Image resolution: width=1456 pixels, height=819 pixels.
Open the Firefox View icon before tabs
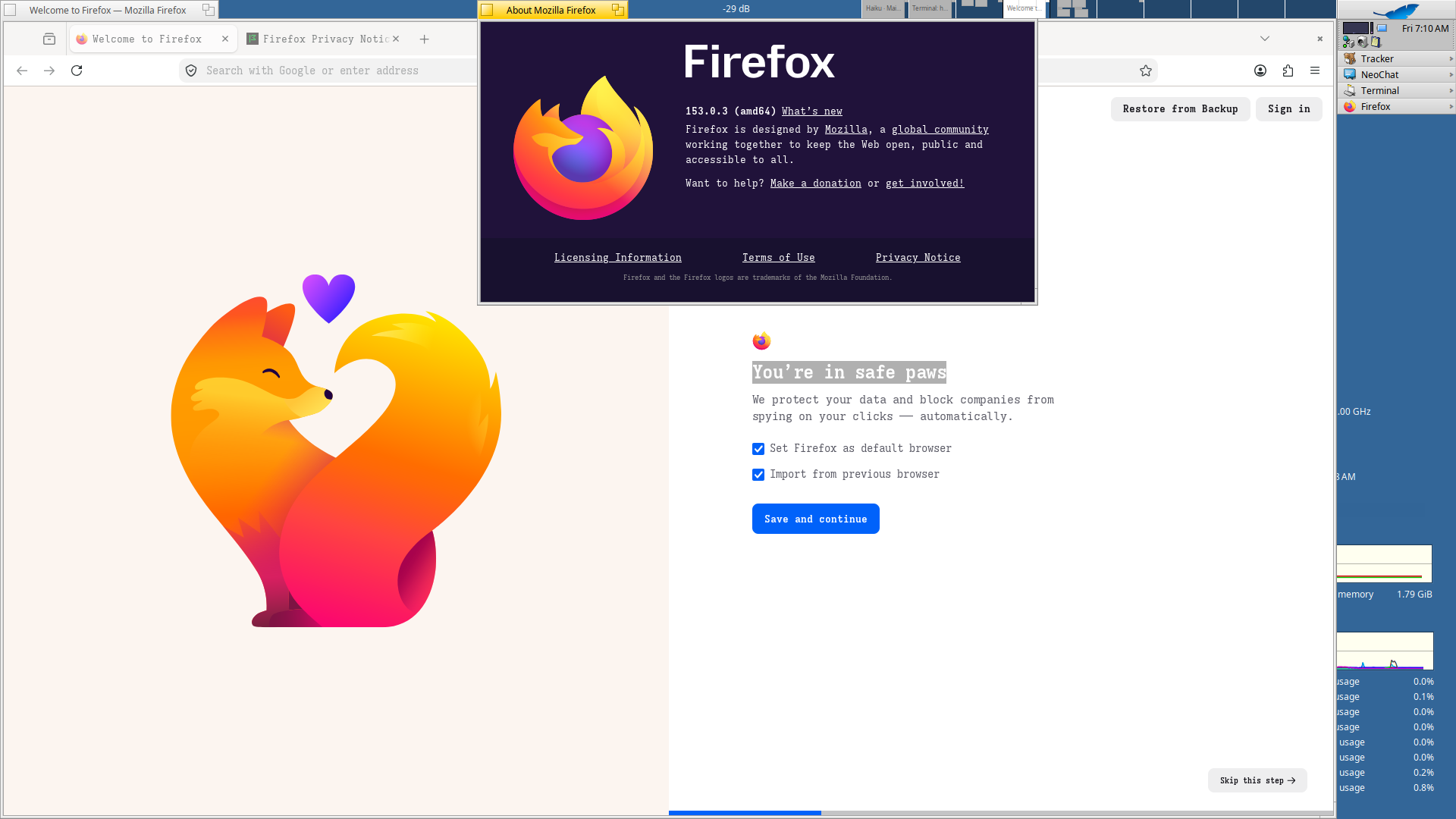point(49,39)
